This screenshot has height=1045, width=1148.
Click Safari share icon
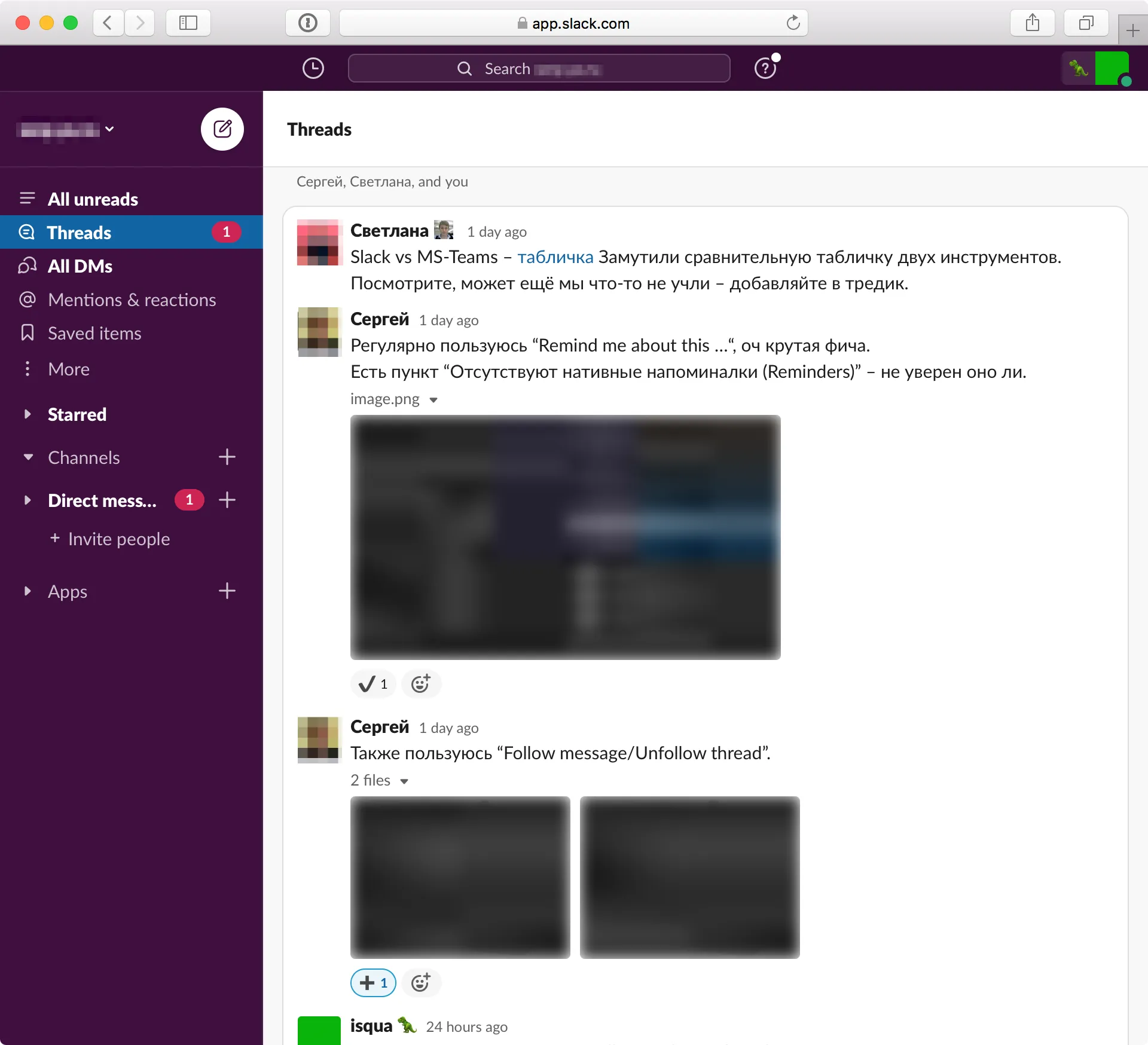[1032, 23]
